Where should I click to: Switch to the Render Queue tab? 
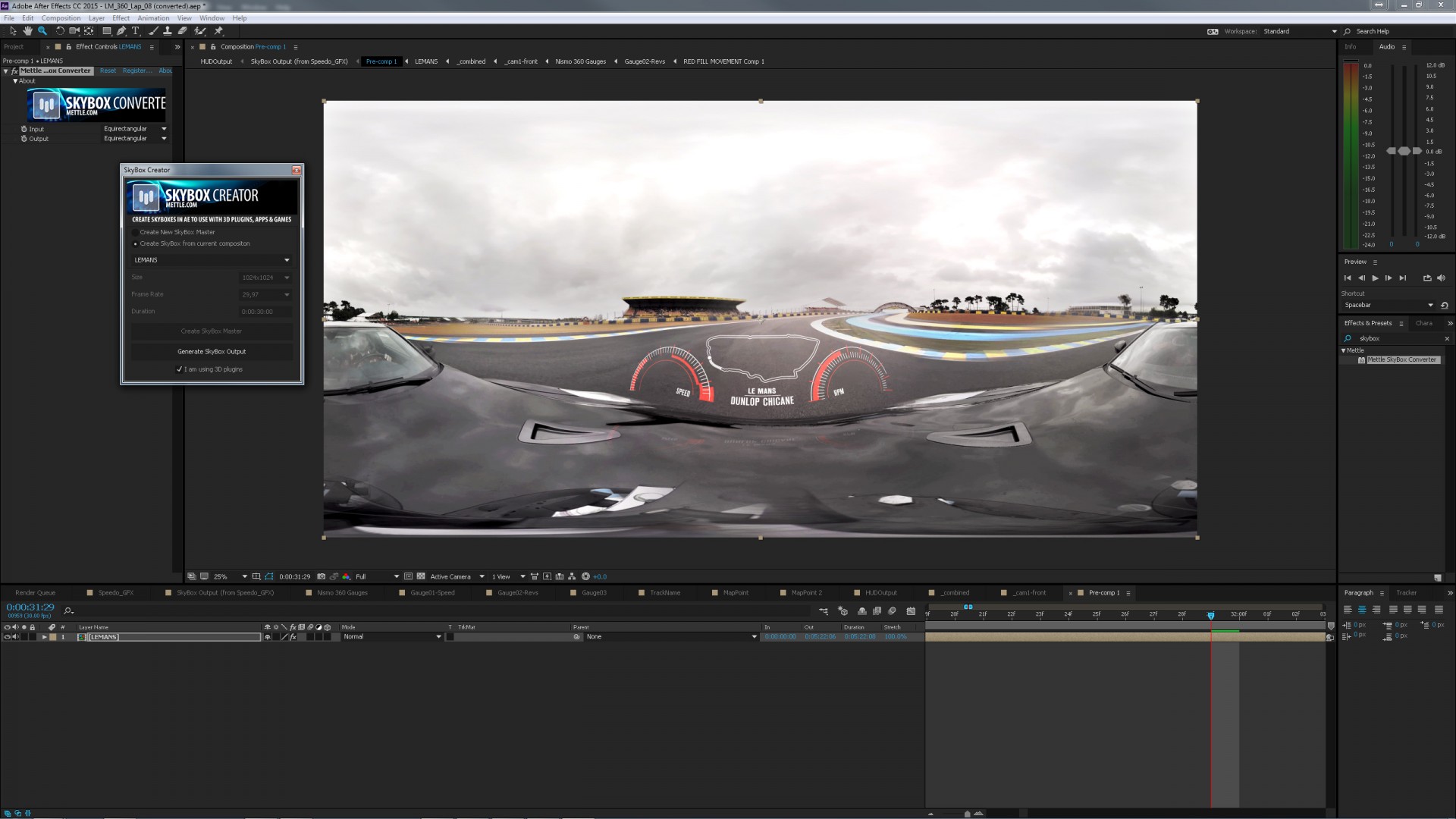pos(35,593)
